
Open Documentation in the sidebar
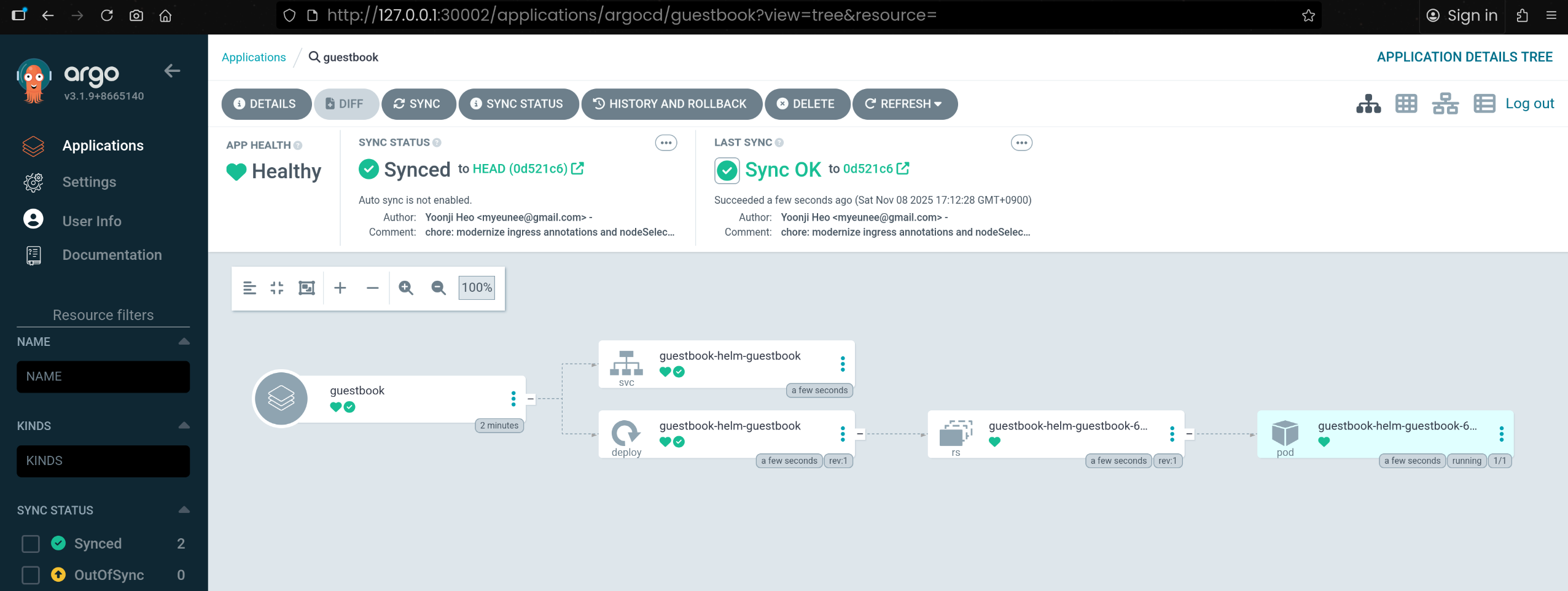point(112,255)
